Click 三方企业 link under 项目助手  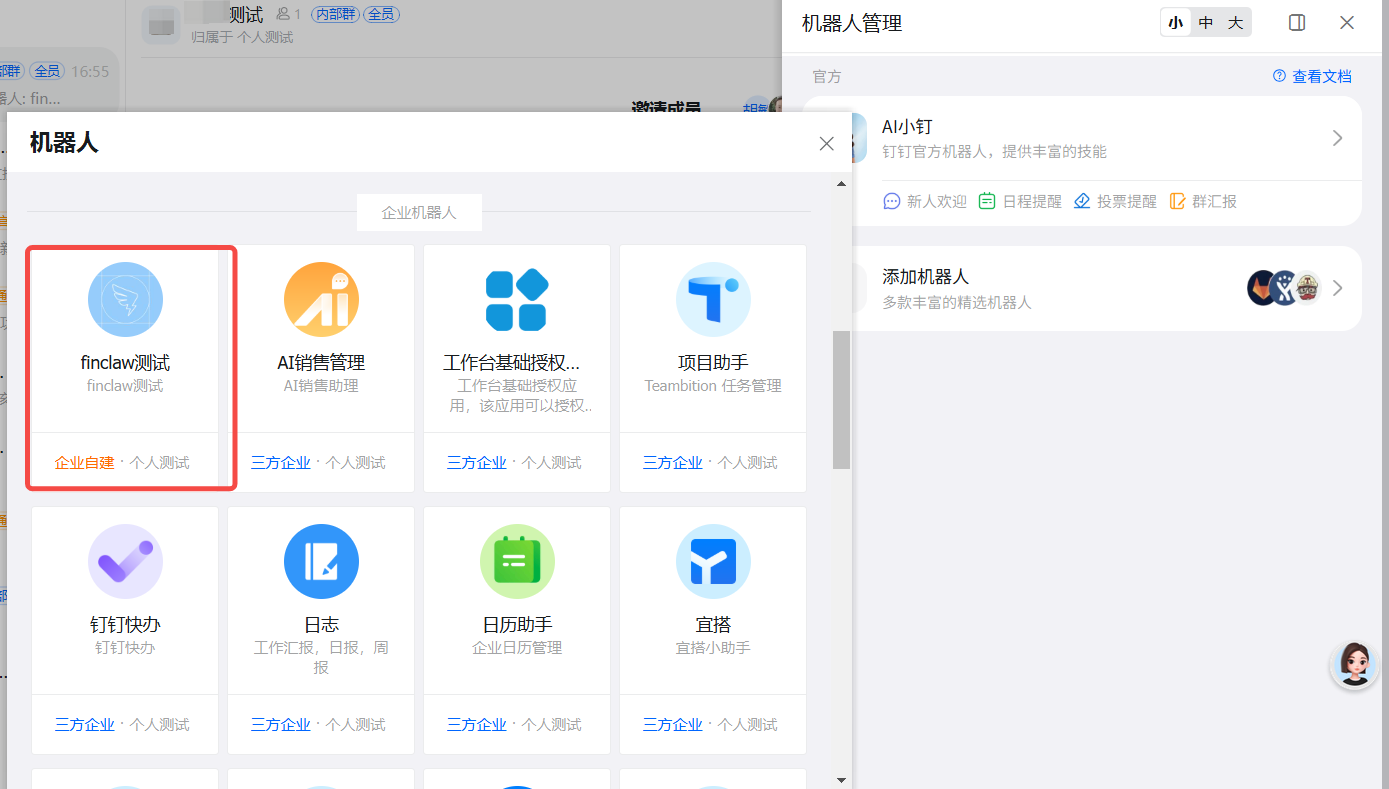coord(673,462)
